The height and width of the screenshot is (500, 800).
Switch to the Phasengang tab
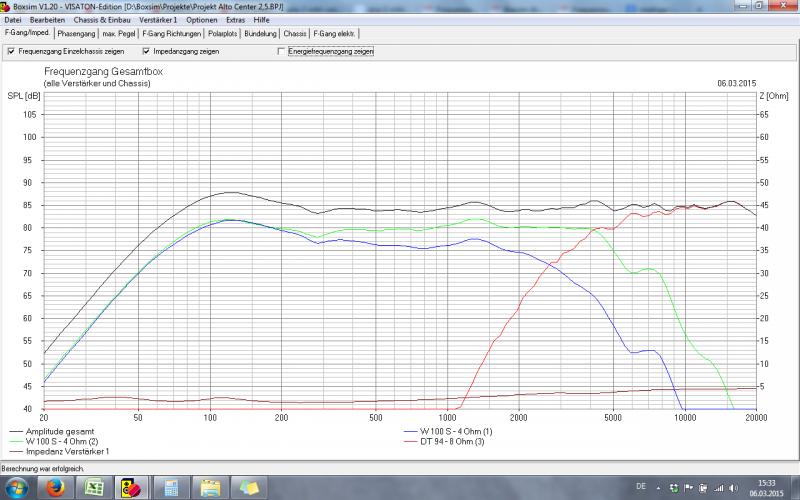tap(76, 33)
